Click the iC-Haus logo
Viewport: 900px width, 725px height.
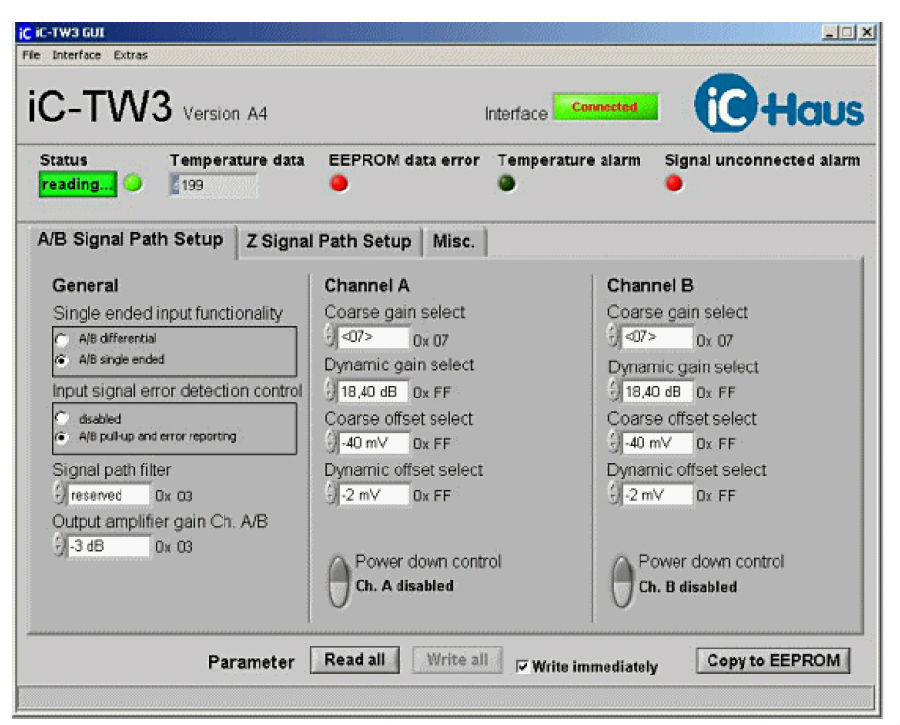779,104
